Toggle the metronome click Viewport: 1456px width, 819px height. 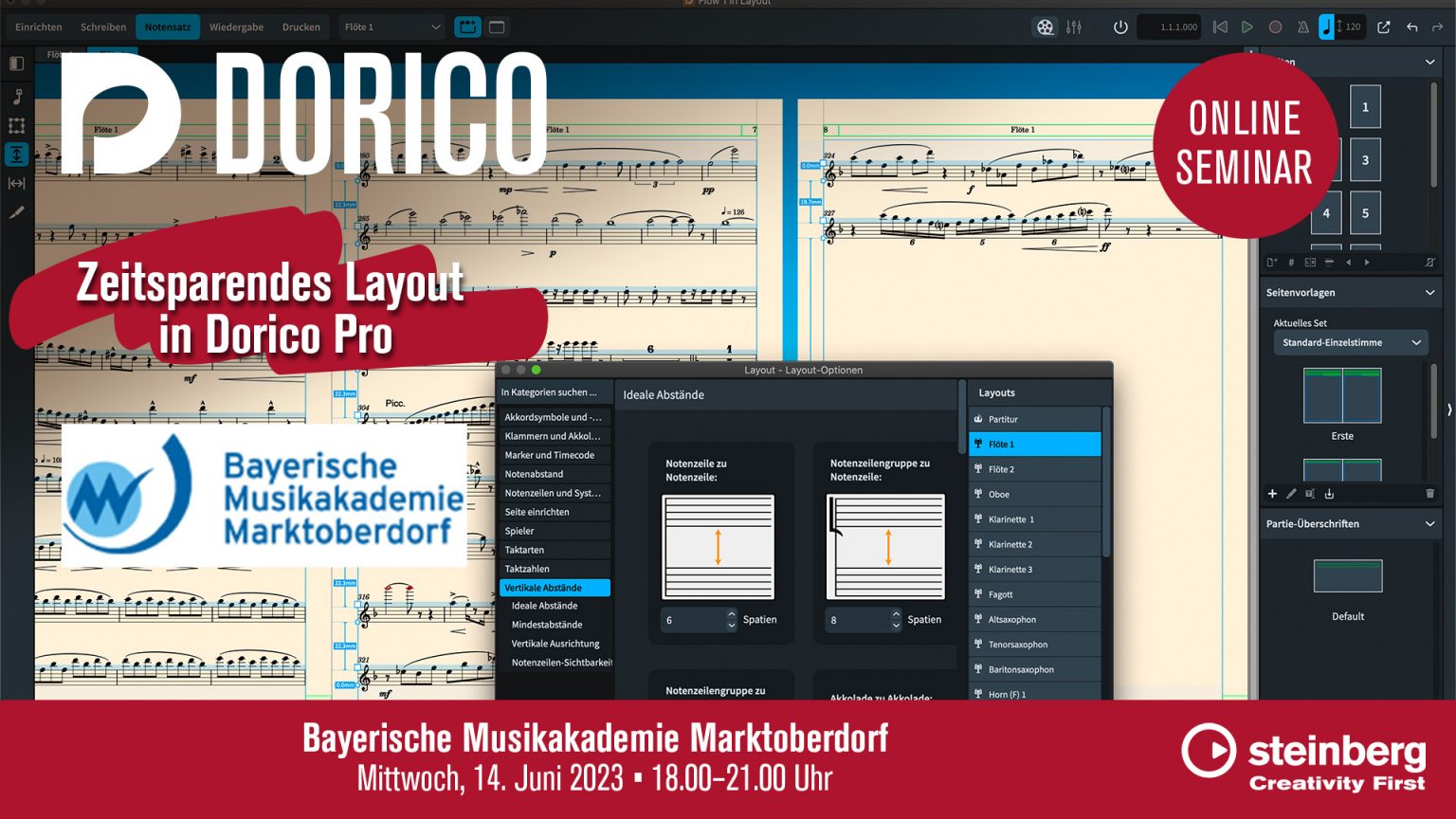pos(1303,27)
